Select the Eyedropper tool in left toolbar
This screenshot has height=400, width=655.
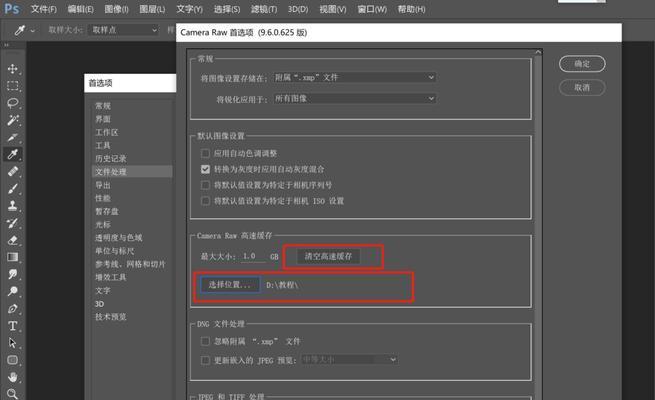click(13, 154)
